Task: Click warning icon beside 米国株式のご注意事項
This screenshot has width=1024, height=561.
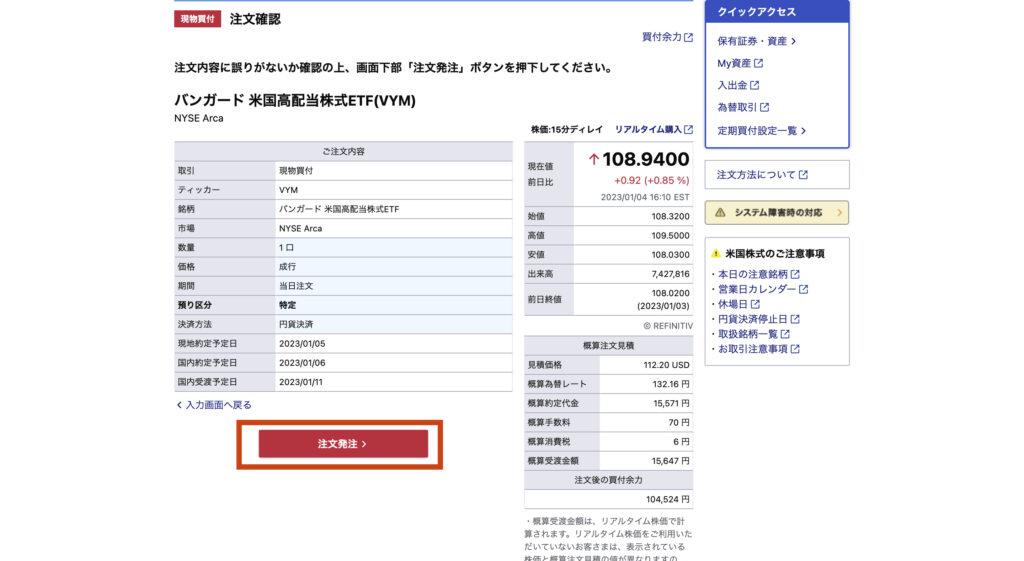Action: point(716,253)
